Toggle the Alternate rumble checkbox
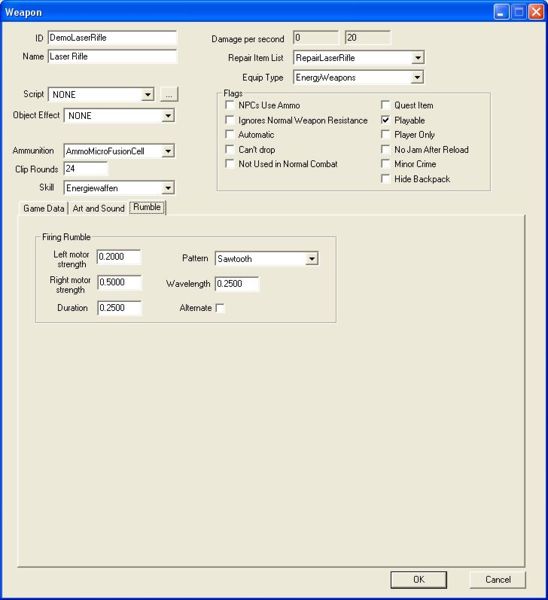The width and height of the screenshot is (548, 600). point(220,308)
